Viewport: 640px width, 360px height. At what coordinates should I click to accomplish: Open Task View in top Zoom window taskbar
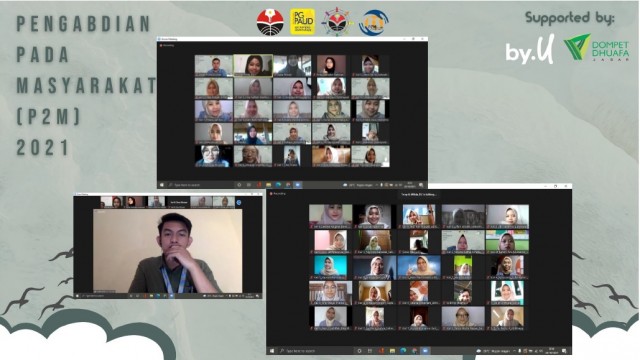point(249,185)
